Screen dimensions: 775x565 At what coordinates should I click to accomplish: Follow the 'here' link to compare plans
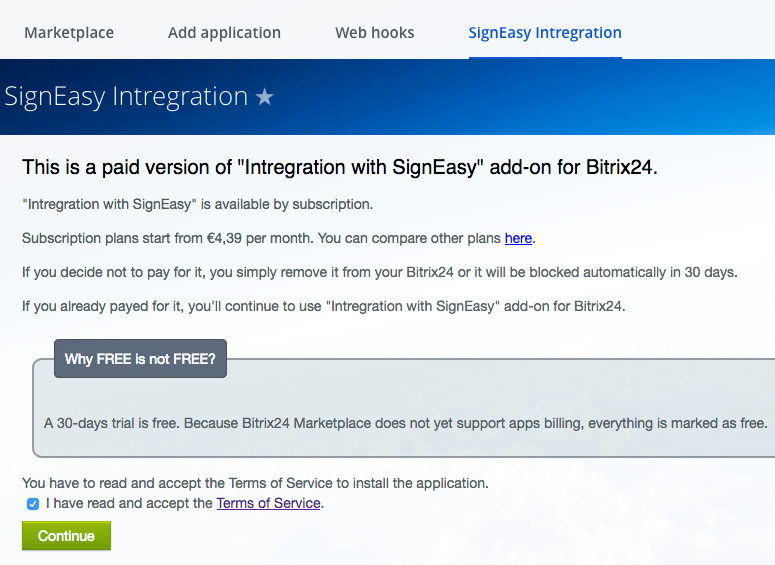[518, 238]
